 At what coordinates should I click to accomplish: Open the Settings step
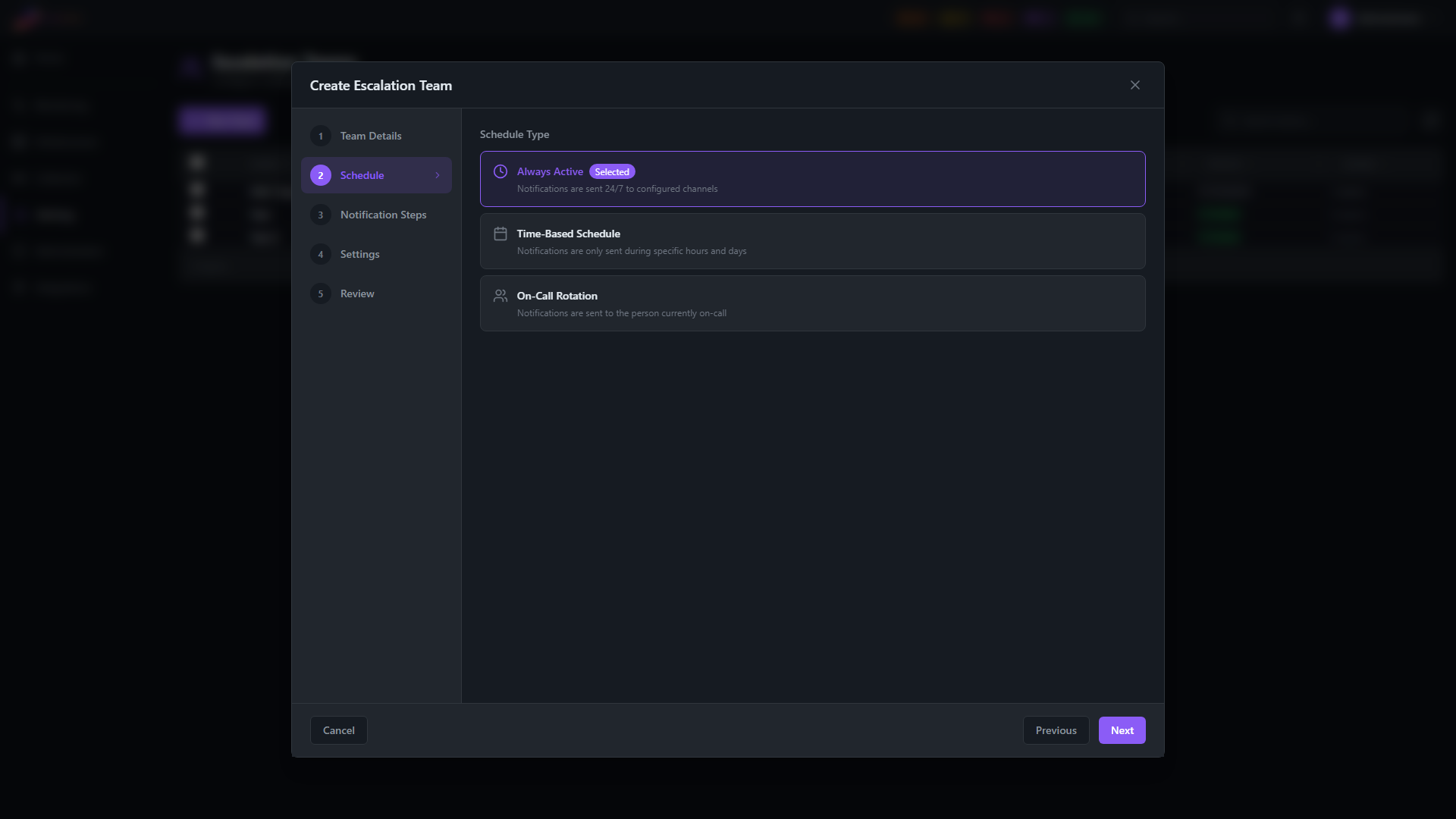pyautogui.click(x=376, y=254)
